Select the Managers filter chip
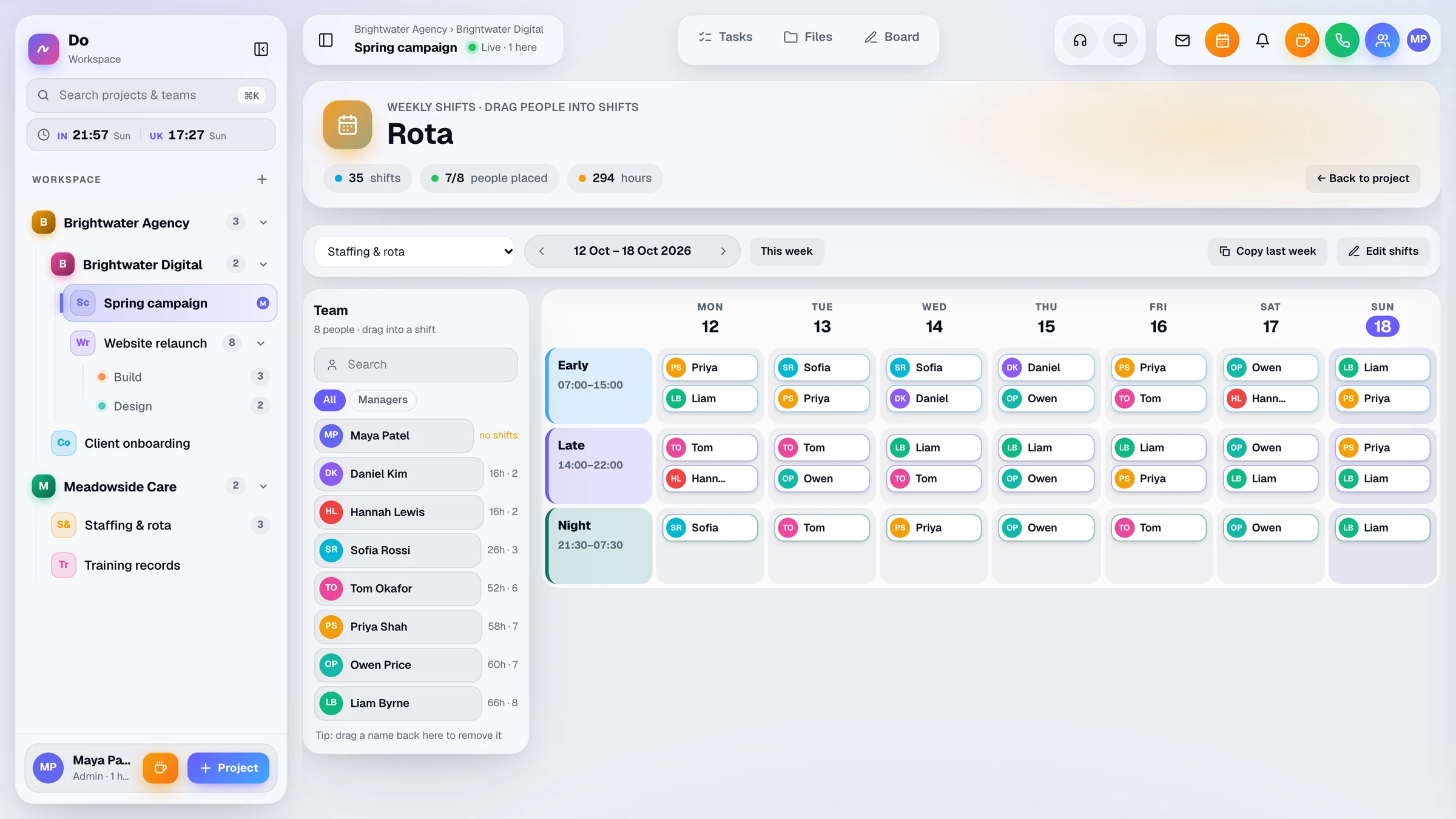The width and height of the screenshot is (1456, 819). pos(383,400)
